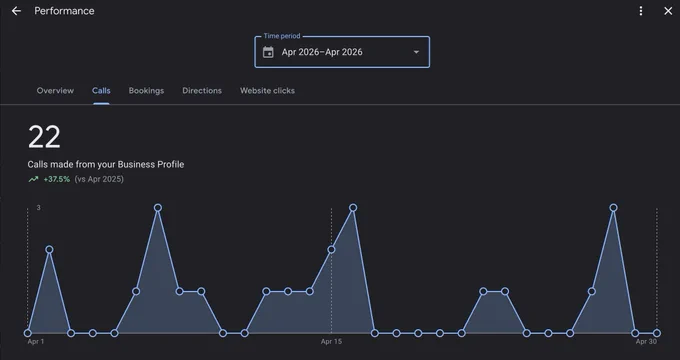View the Website clicks tab
This screenshot has width=680, height=360.
tap(267, 91)
